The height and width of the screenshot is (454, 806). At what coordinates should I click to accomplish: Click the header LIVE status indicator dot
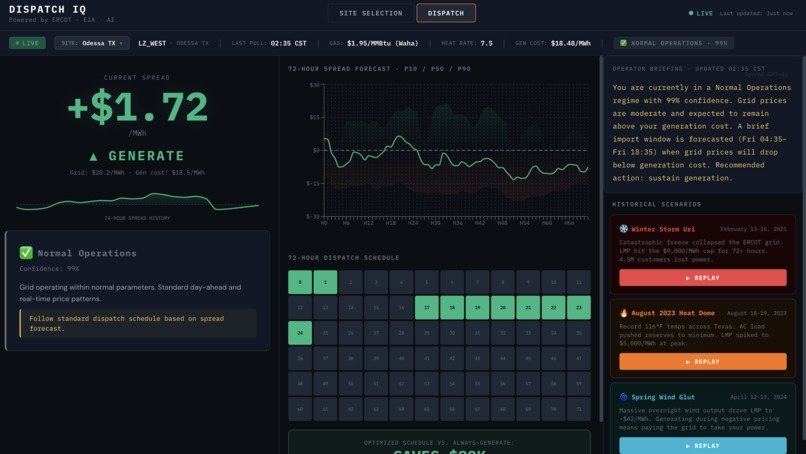(x=691, y=13)
